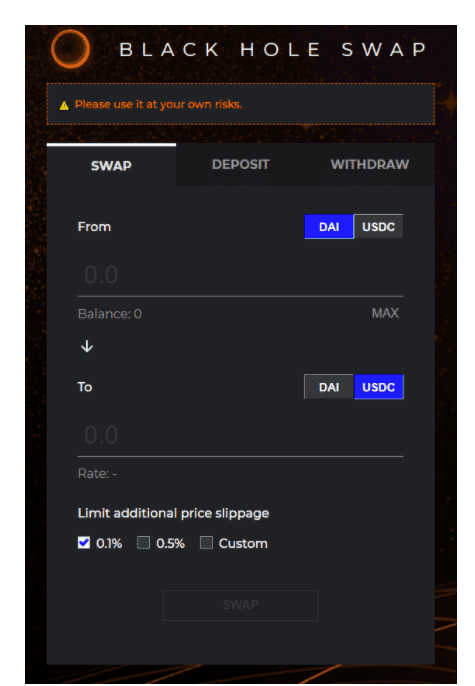This screenshot has height=686, width=475.
Task: Click MAX to use full balance
Action: [x=385, y=313]
